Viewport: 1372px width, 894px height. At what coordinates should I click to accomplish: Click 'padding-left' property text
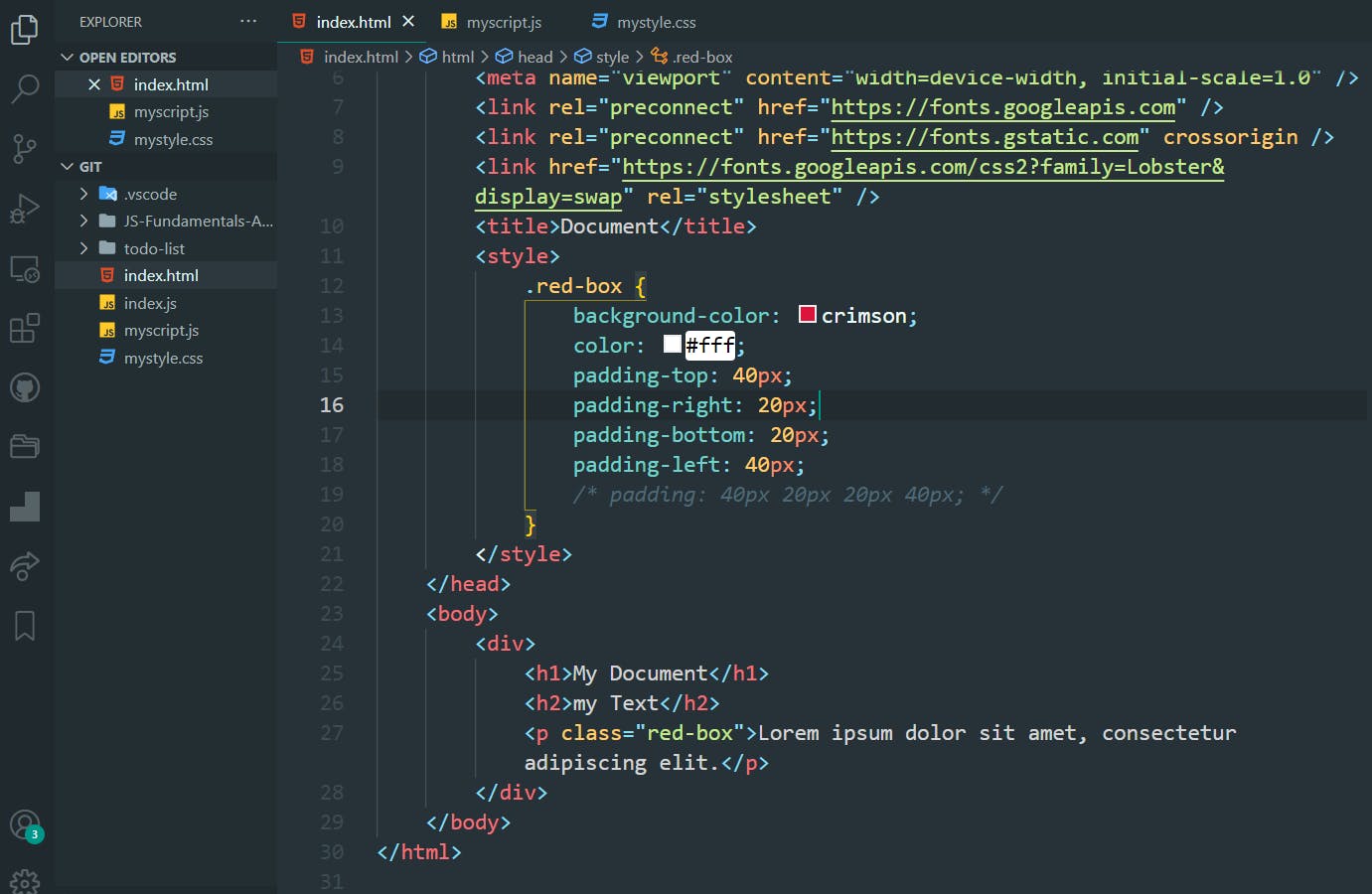(x=647, y=465)
